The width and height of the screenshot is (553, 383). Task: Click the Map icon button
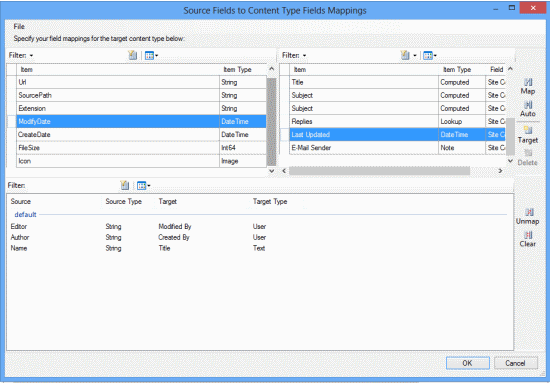tap(528, 86)
